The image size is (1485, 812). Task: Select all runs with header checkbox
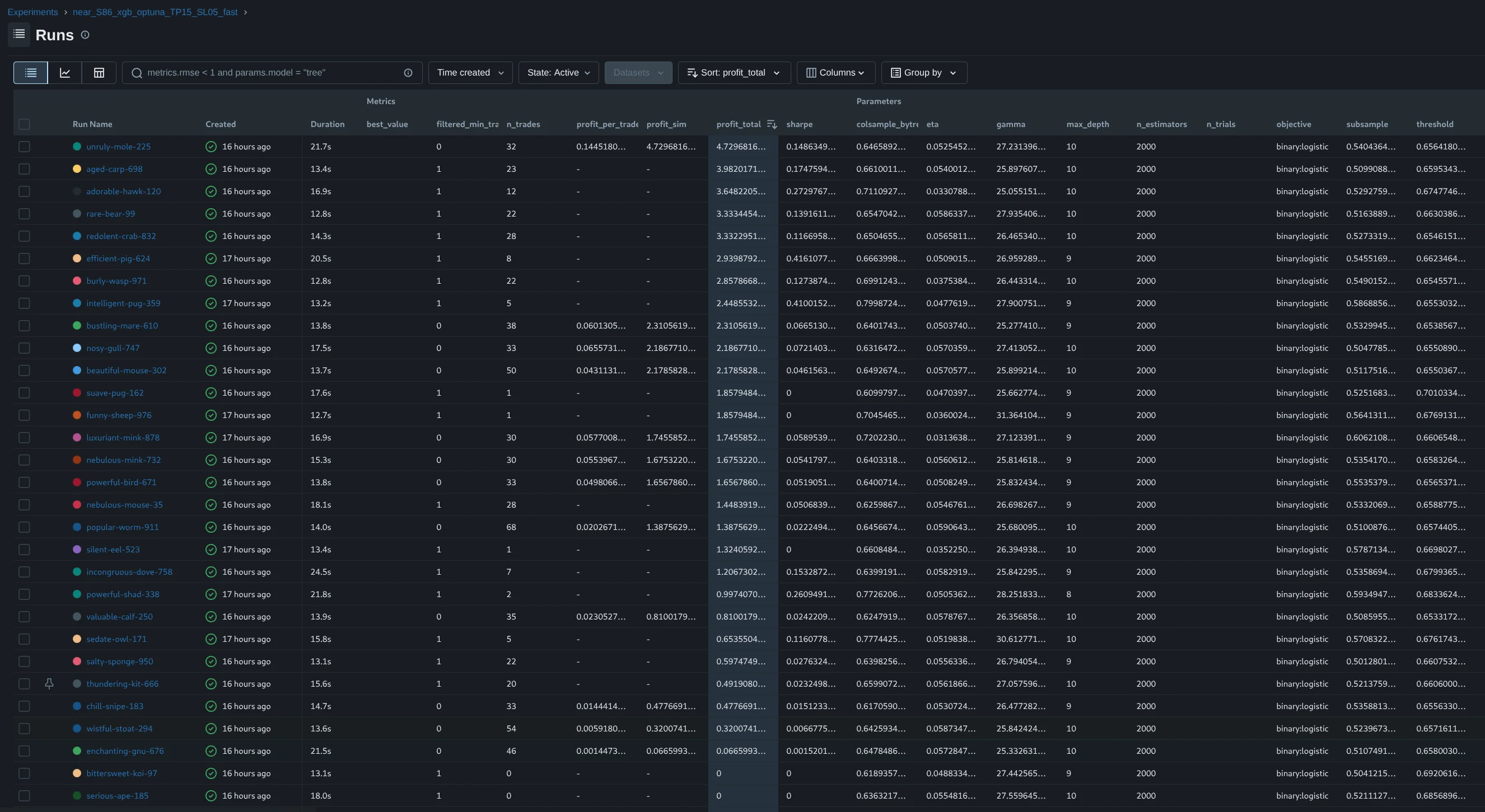(x=24, y=124)
